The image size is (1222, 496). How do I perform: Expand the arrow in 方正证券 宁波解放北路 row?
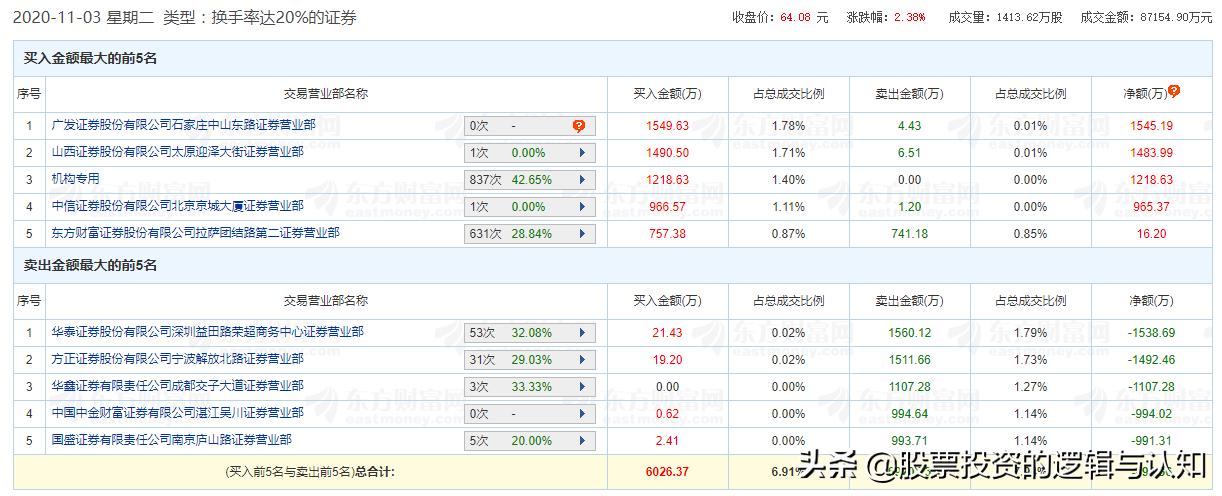point(582,360)
